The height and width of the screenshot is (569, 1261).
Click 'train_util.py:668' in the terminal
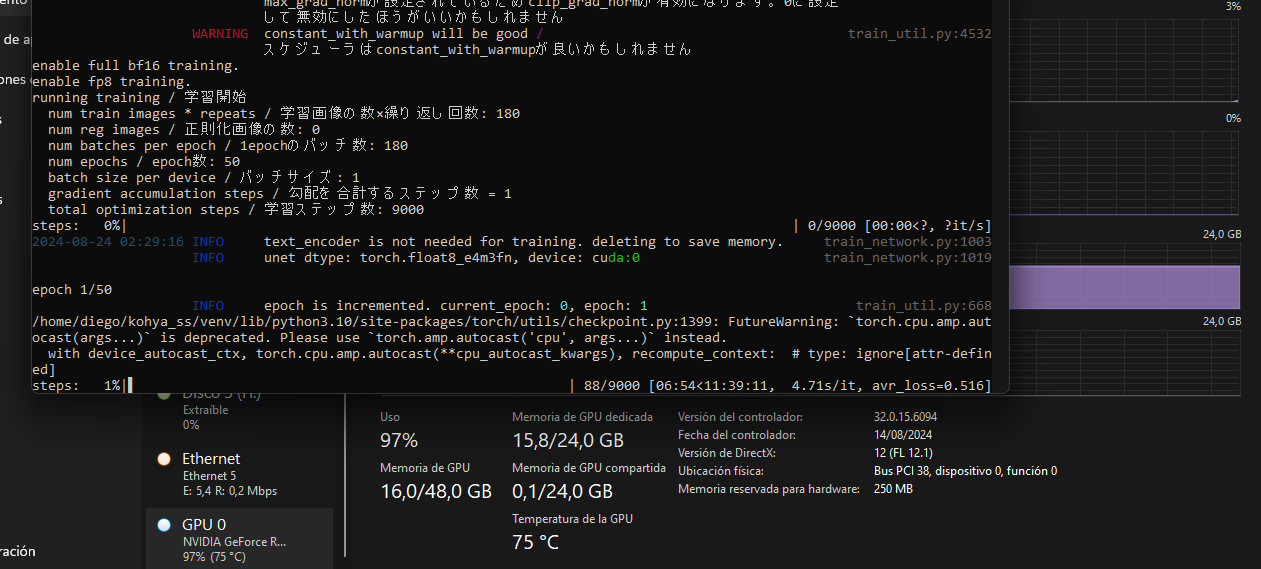point(923,306)
